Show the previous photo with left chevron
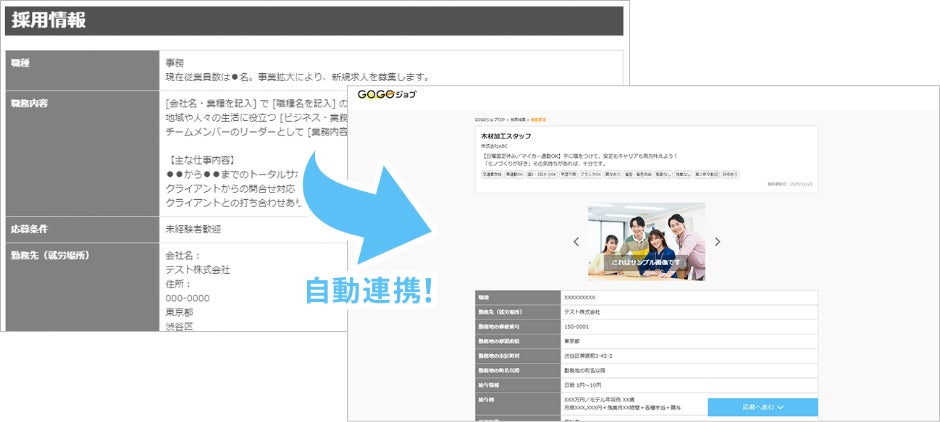Screen dimensions: 940x422 coord(576,242)
